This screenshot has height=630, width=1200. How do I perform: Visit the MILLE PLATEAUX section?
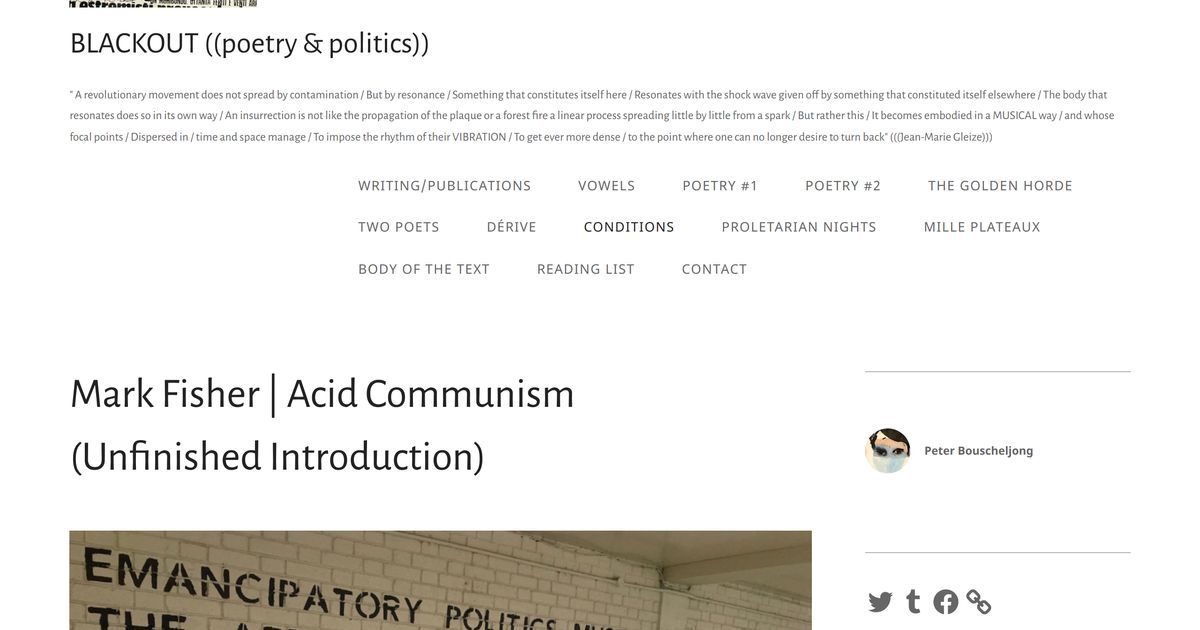(982, 226)
